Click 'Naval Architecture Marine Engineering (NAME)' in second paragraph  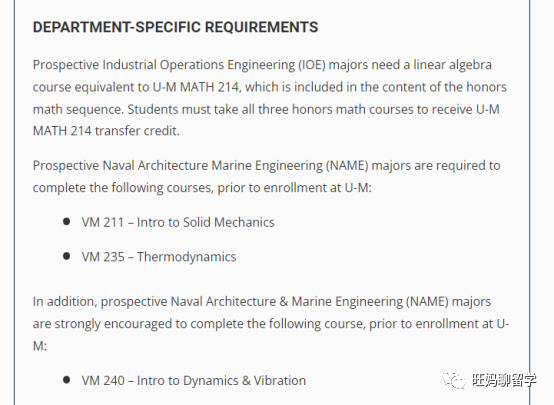tap(236, 166)
